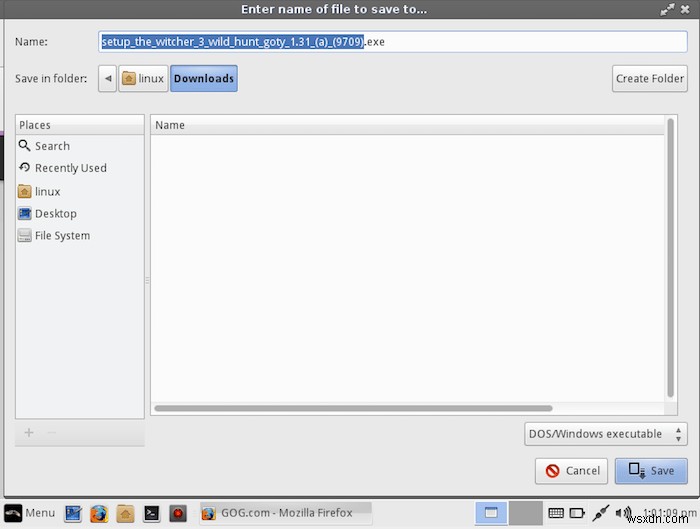700x529 pixels.
Task: Open the screen recorder taskbar launcher
Action: click(x=178, y=513)
